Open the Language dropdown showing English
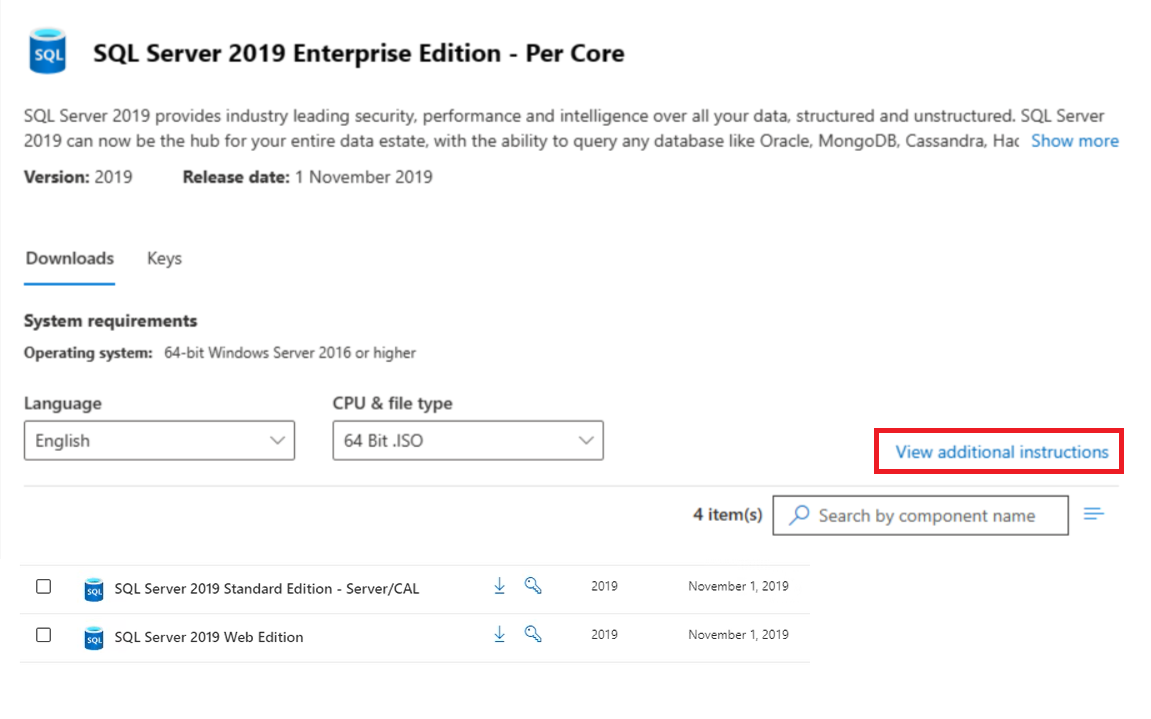The image size is (1151, 719). [x=159, y=440]
